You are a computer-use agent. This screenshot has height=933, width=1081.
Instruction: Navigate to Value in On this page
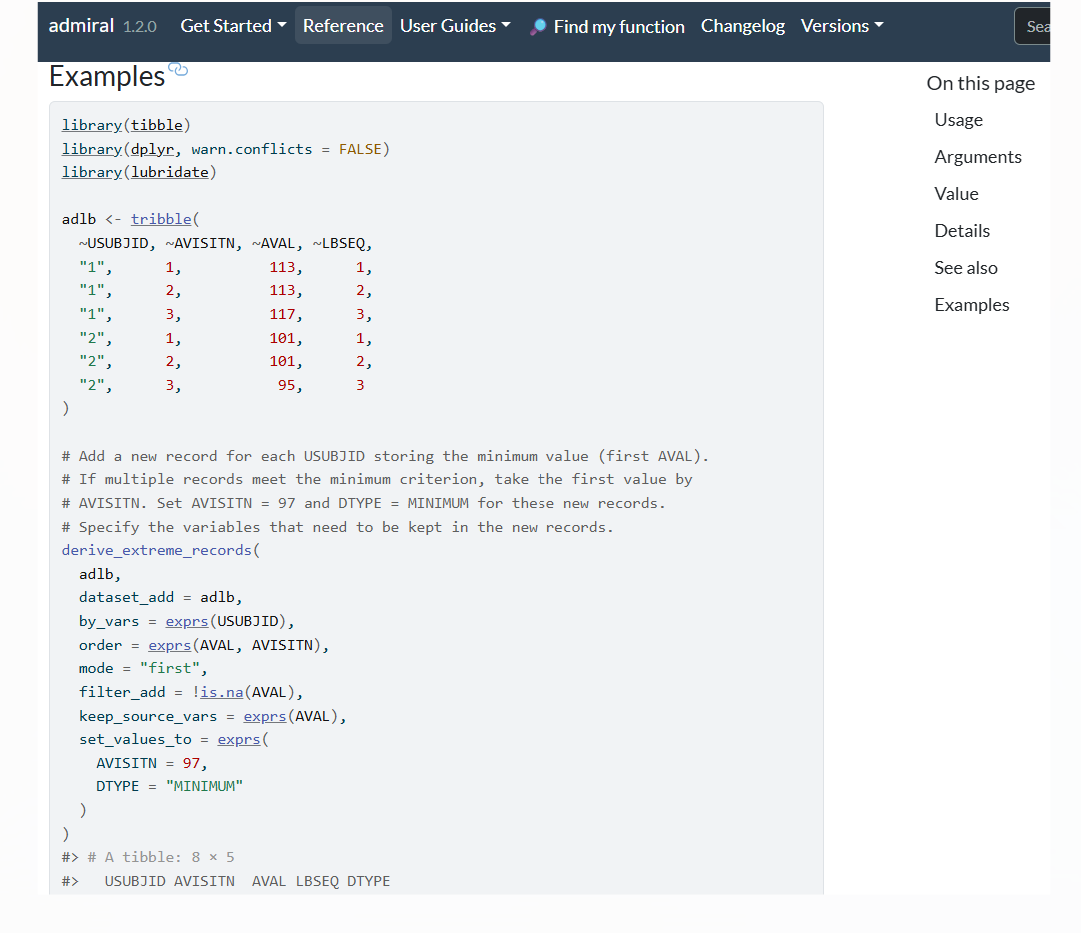(956, 194)
